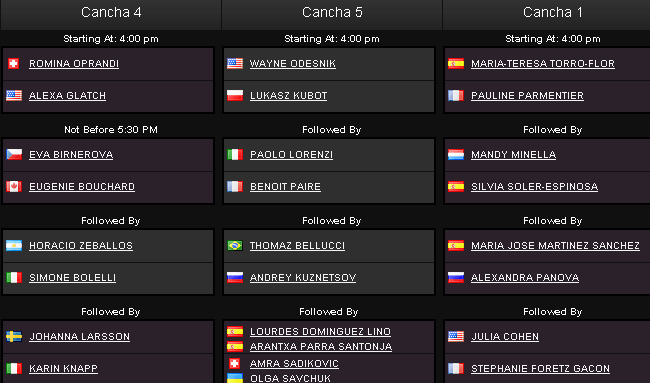Open Karin Knapp player link
Viewport: 650px width, 383px height.
(x=63, y=368)
